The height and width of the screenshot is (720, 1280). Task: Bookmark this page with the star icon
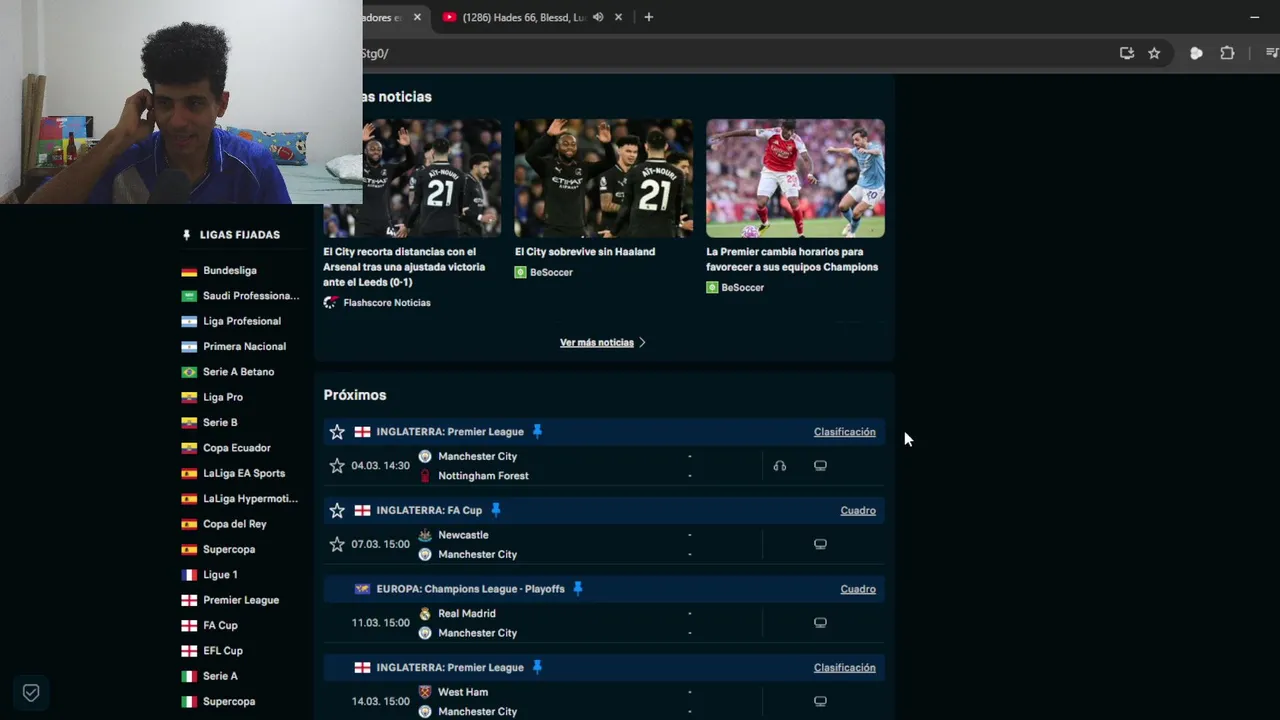point(1154,53)
